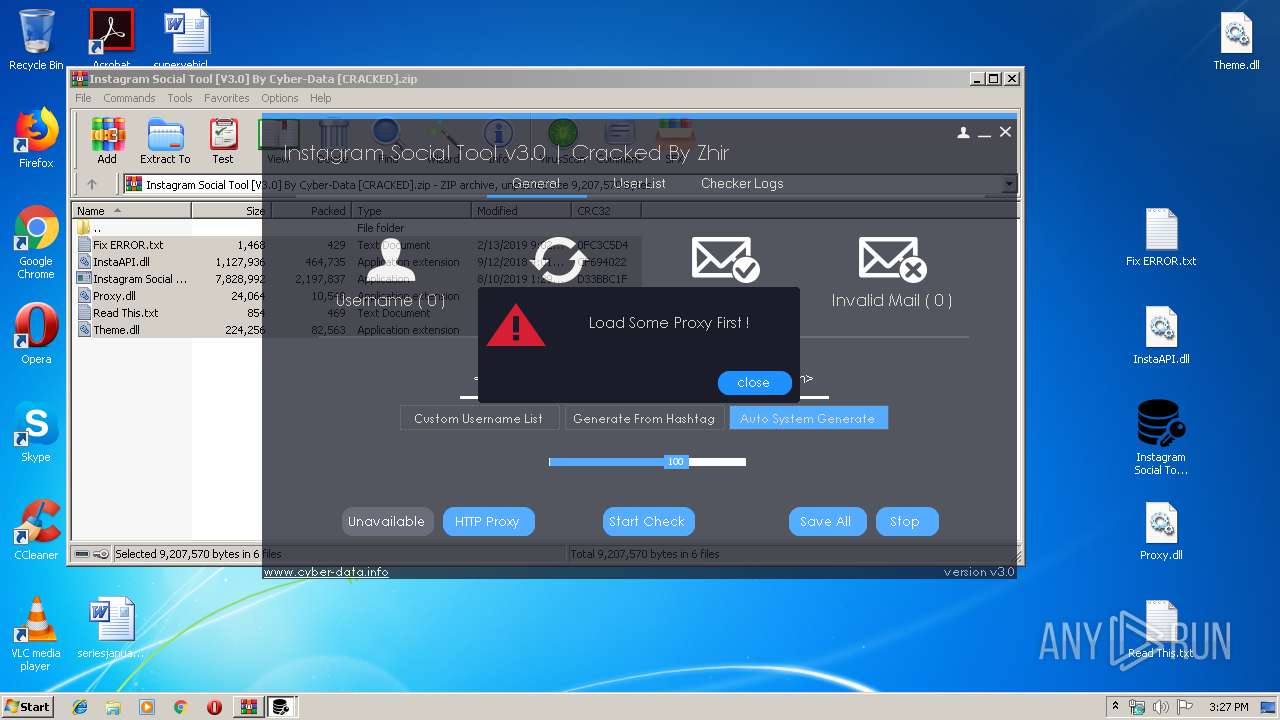Sort WinRAR list by Type column
The height and width of the screenshot is (720, 1280).
click(411, 211)
